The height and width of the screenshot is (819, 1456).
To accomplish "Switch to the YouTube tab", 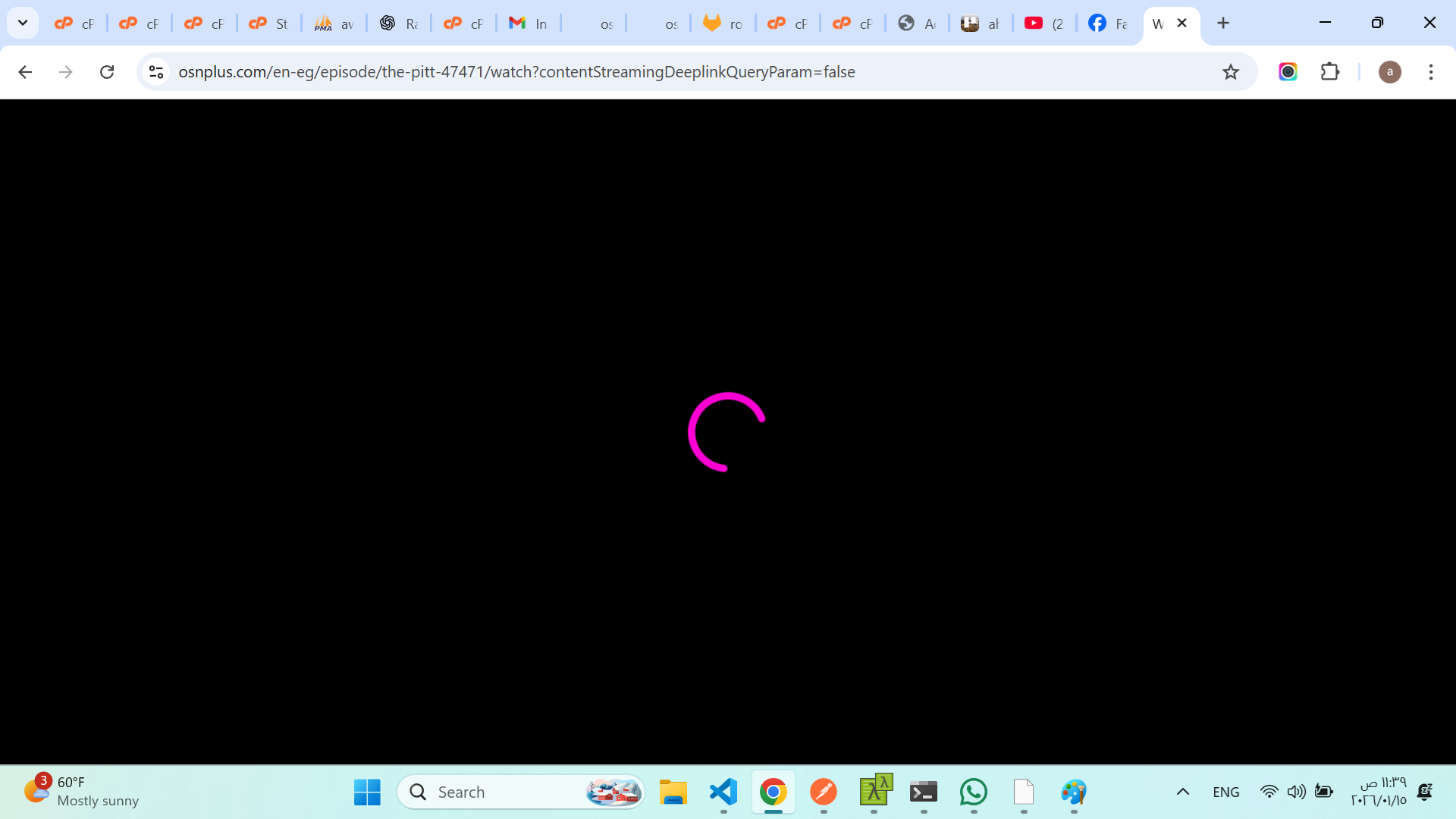I will pos(1044,24).
